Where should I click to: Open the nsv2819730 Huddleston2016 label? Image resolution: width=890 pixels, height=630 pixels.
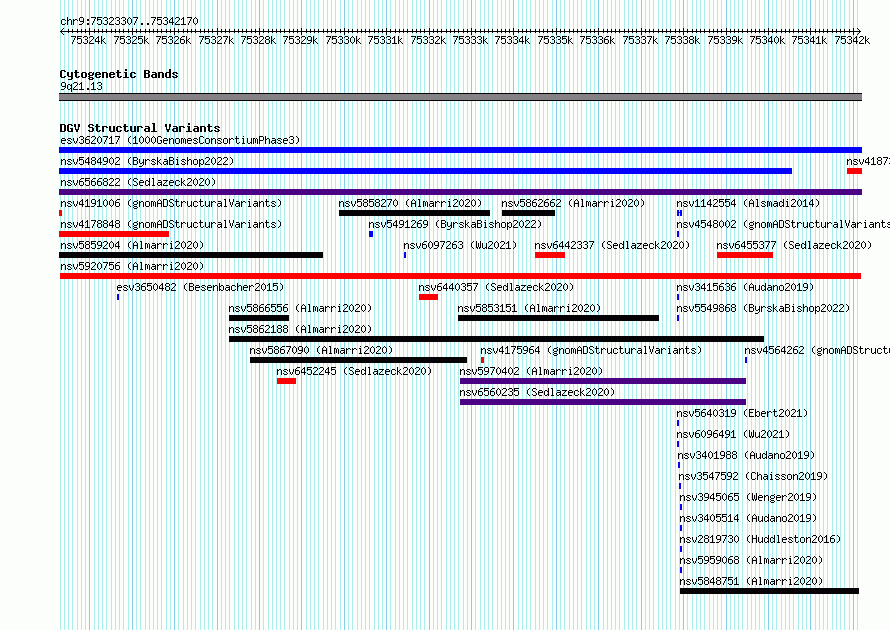761,539
